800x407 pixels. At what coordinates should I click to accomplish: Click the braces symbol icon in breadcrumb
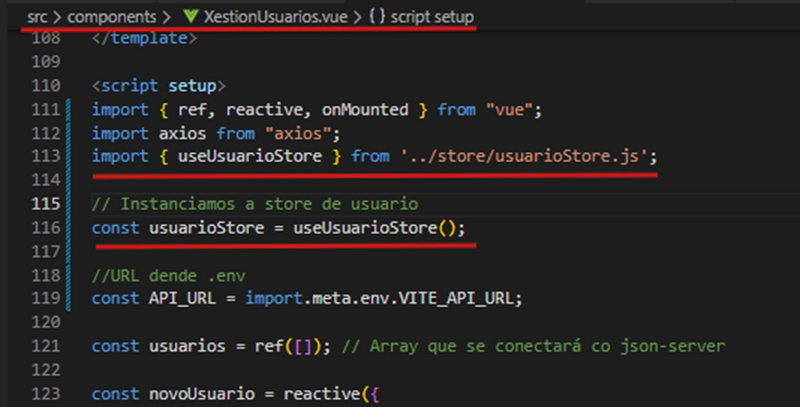[x=377, y=16]
